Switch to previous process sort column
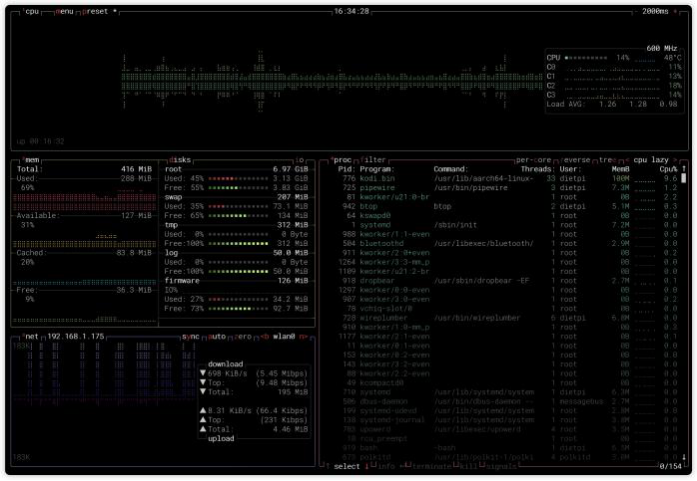This screenshot has height=481, width=697. [628, 159]
